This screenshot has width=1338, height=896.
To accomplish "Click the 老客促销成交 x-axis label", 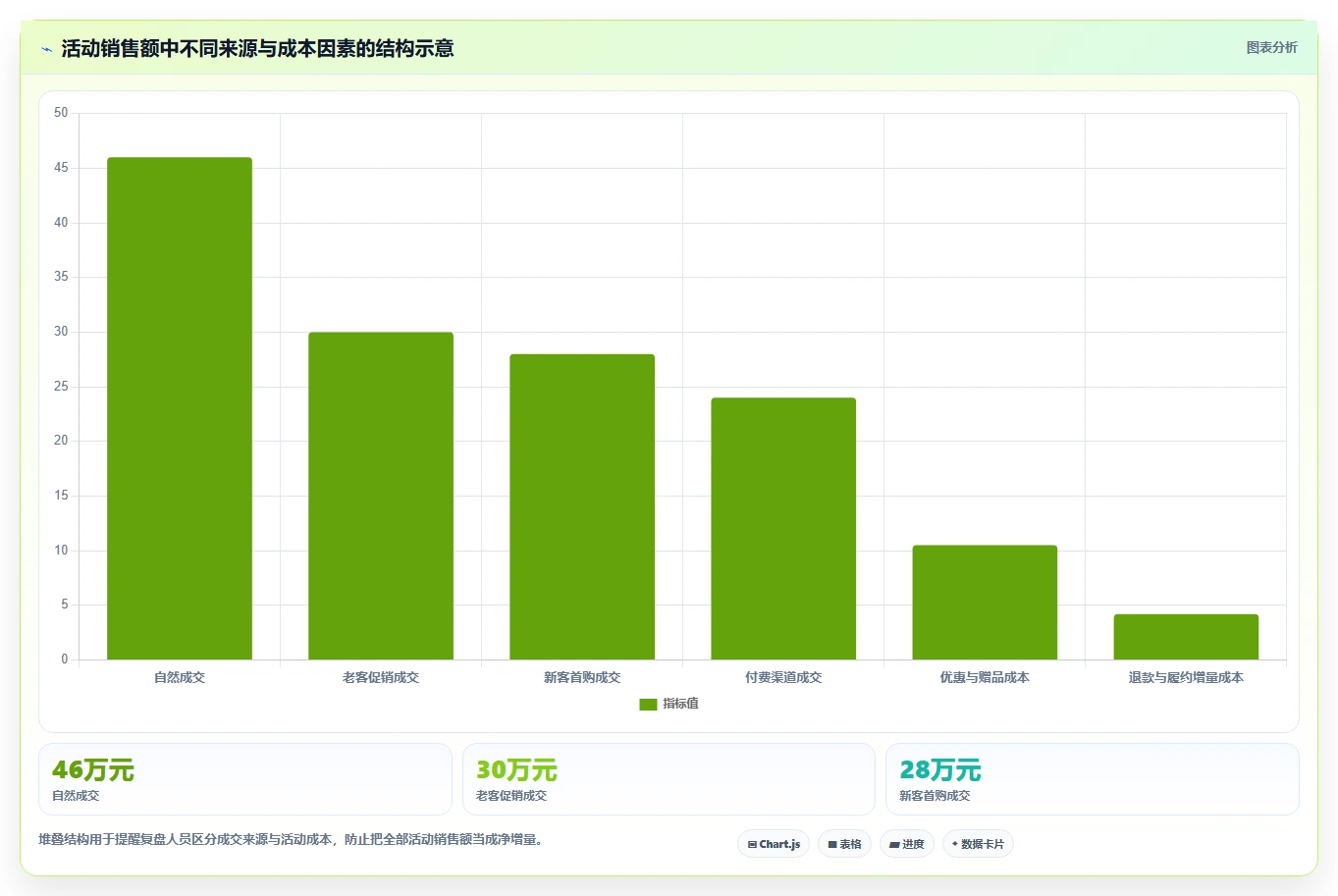I will pos(381,677).
